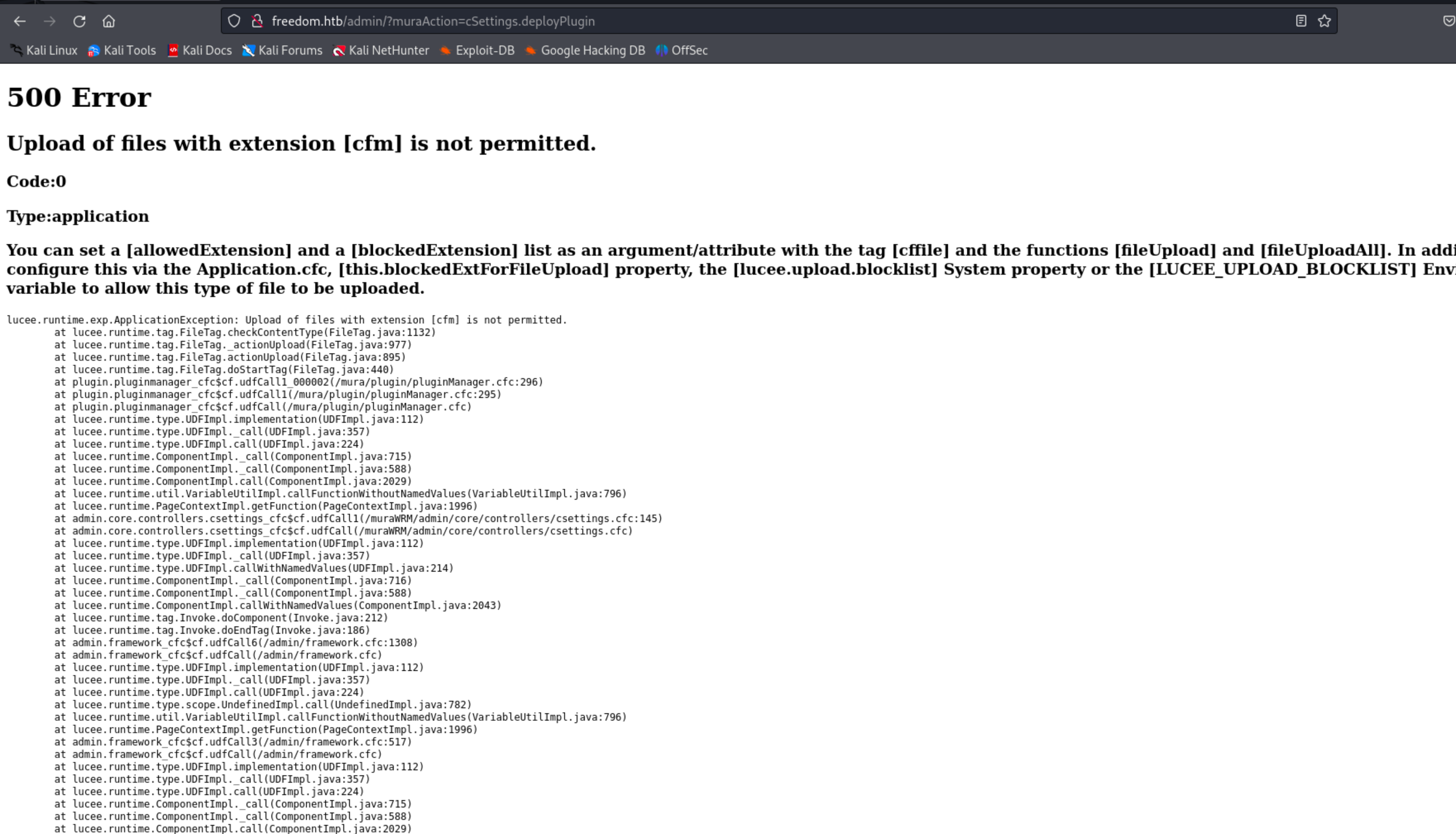Open the Kali NetHunter bookmark

click(381, 50)
